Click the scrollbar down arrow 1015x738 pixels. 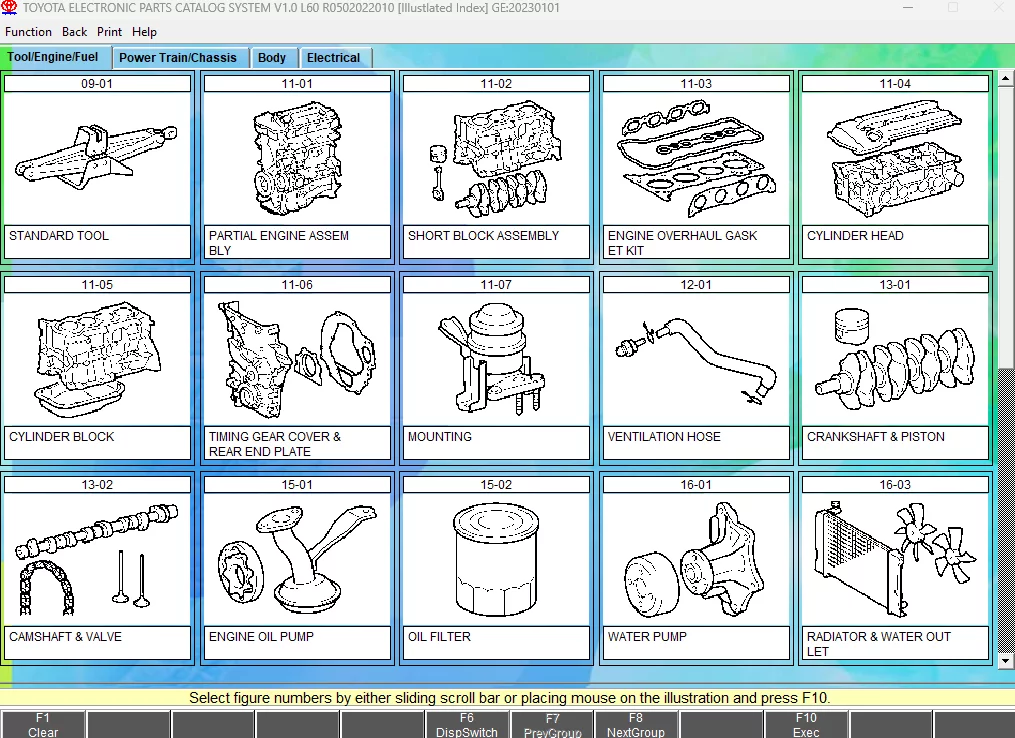tap(1006, 660)
